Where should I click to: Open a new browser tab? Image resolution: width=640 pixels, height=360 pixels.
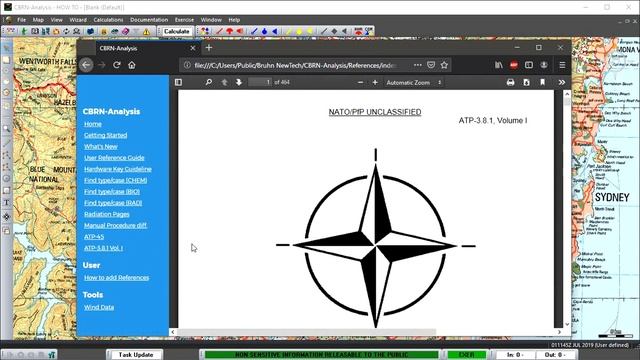[209, 48]
